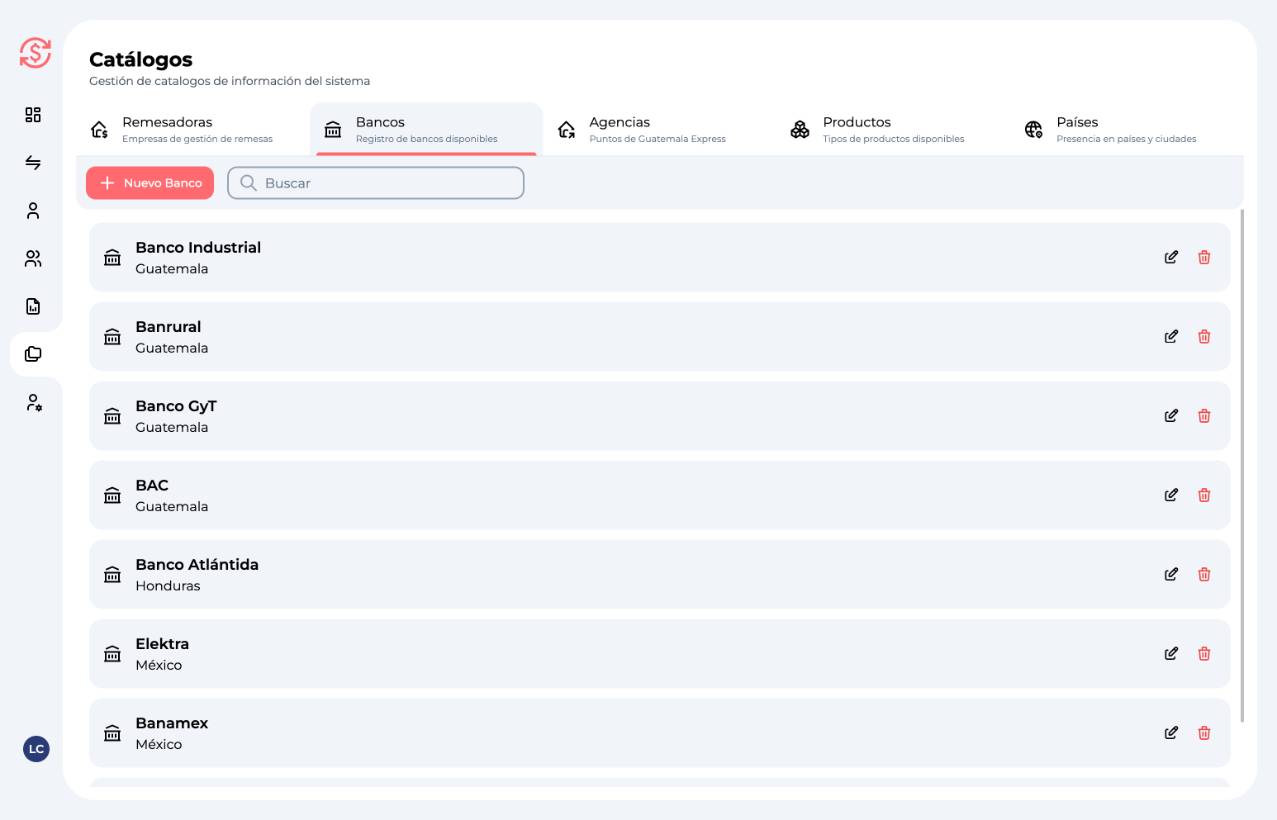
Task: Click the bank icon of Banco Industrial row
Action: (112, 258)
